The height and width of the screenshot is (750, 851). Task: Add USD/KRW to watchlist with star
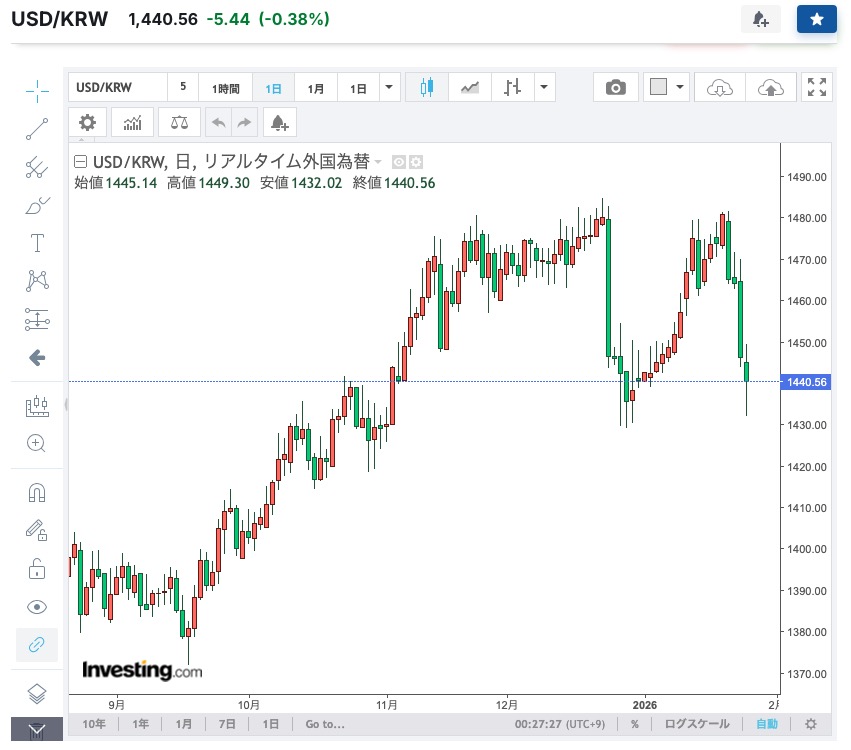coord(816,19)
